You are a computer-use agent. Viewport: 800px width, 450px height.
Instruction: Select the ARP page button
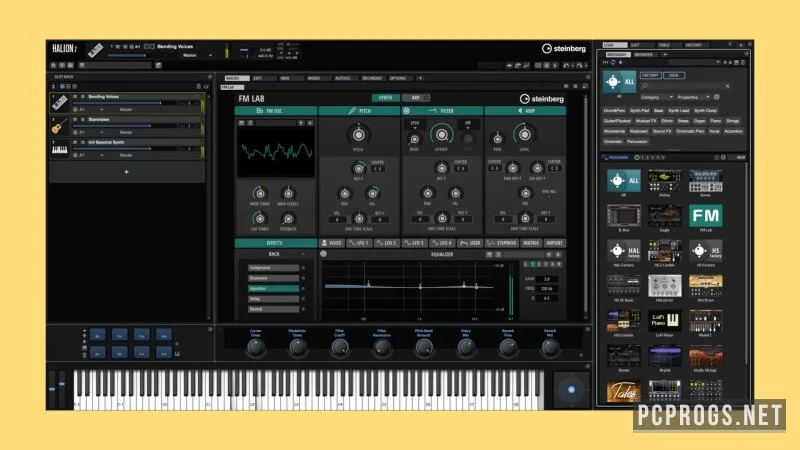click(x=416, y=97)
